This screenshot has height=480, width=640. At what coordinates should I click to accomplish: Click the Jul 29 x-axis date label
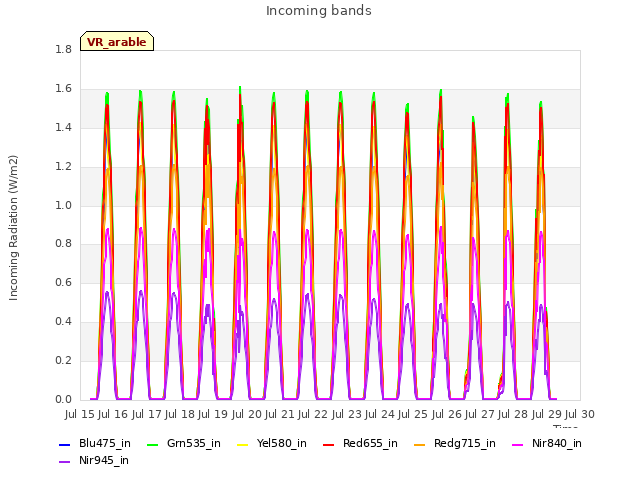pyautogui.click(x=547, y=414)
